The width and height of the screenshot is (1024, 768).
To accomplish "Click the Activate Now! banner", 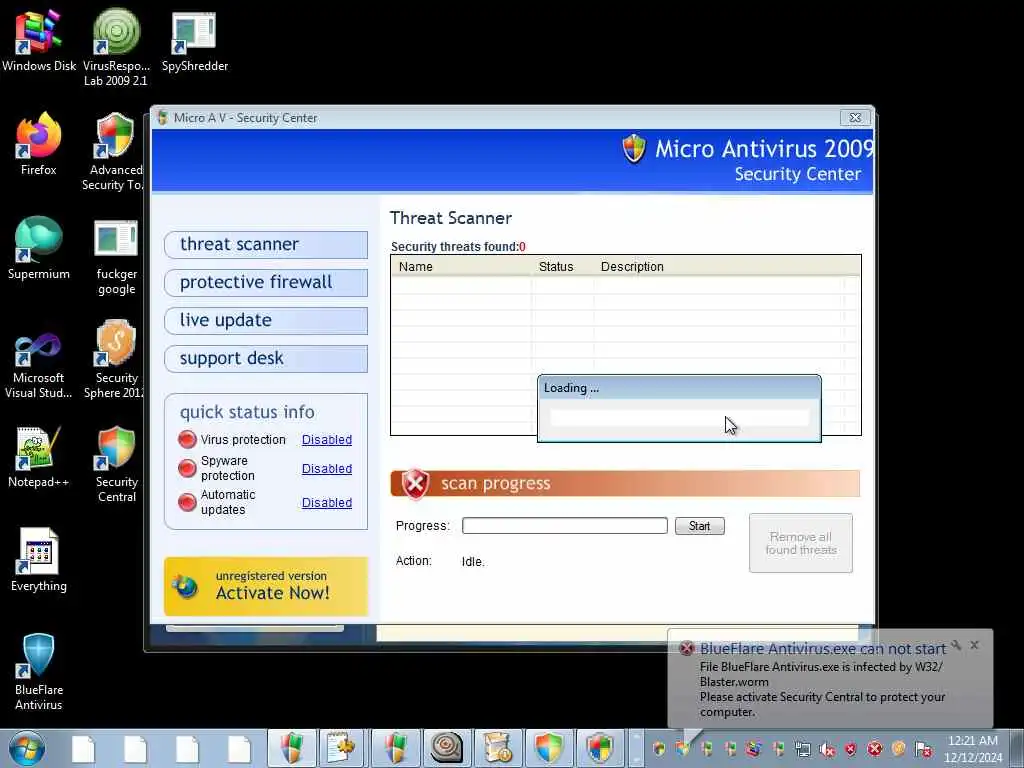I will (x=266, y=586).
